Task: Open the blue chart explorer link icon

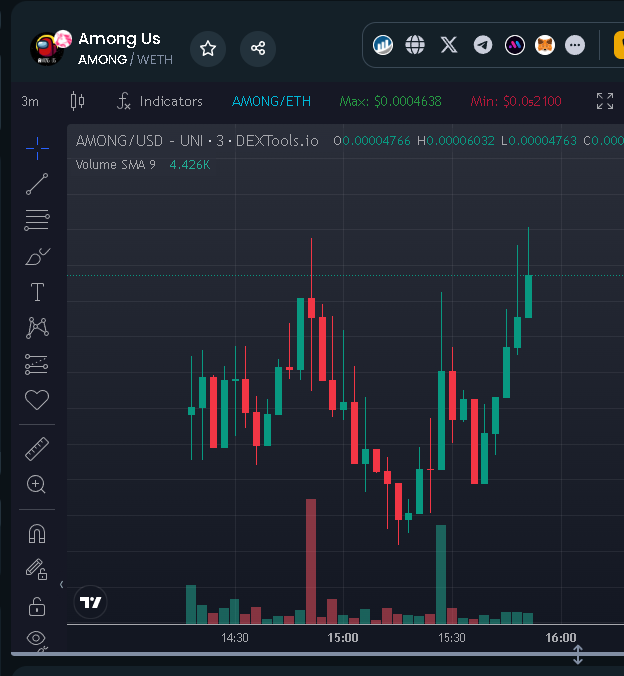Action: coord(383,45)
